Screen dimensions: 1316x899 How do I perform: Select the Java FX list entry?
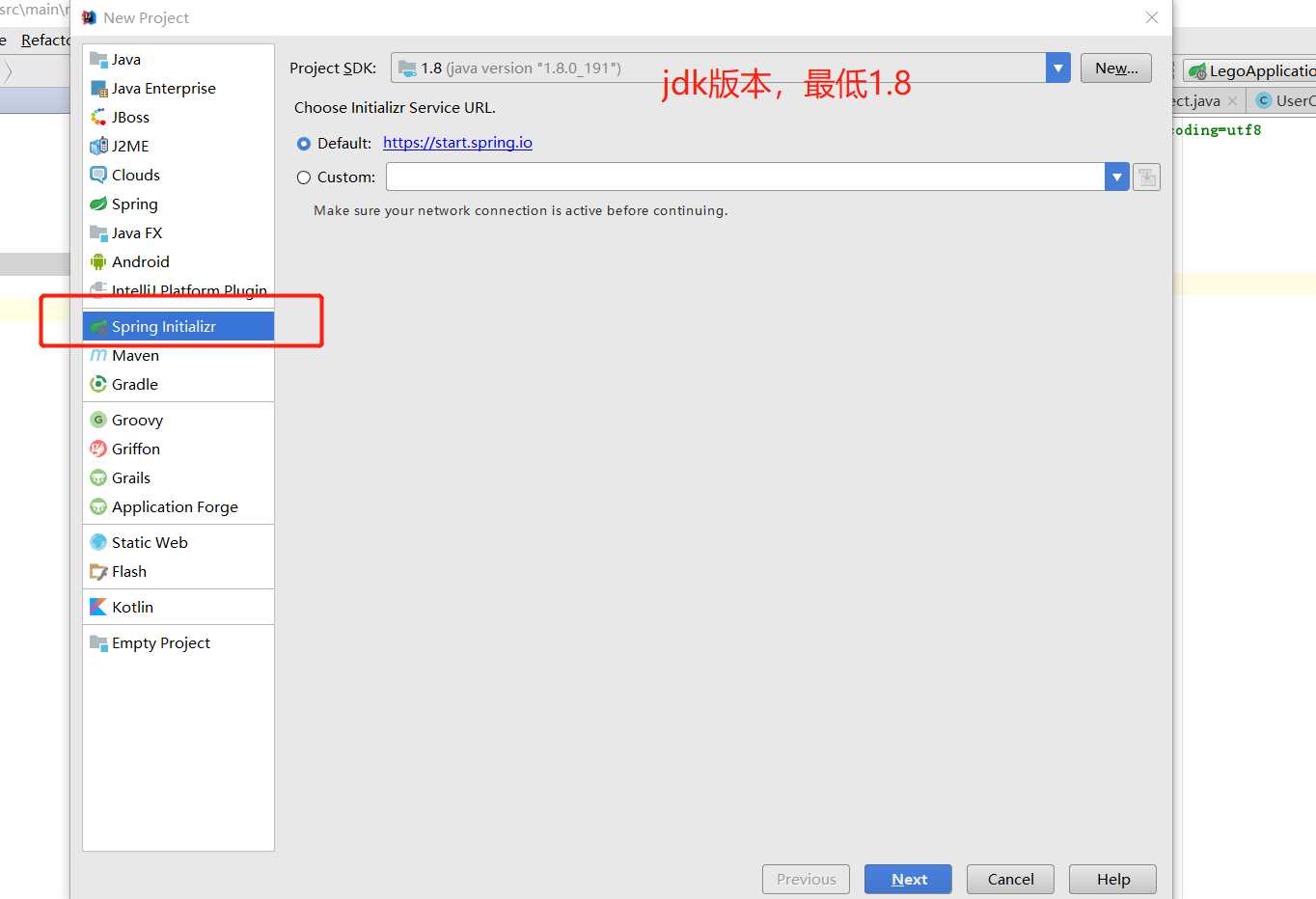click(x=178, y=233)
